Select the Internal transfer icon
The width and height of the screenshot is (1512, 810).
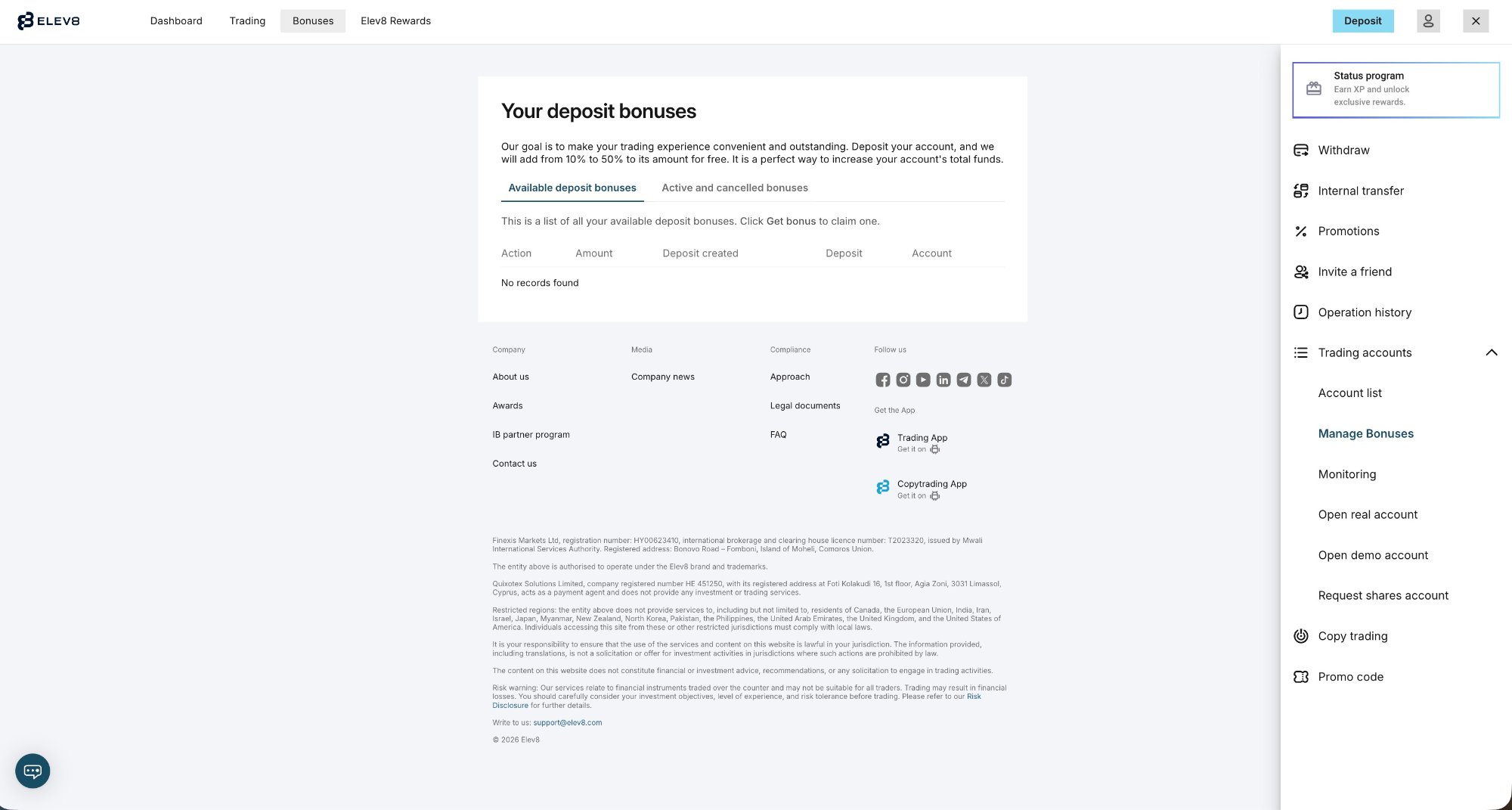click(1301, 191)
